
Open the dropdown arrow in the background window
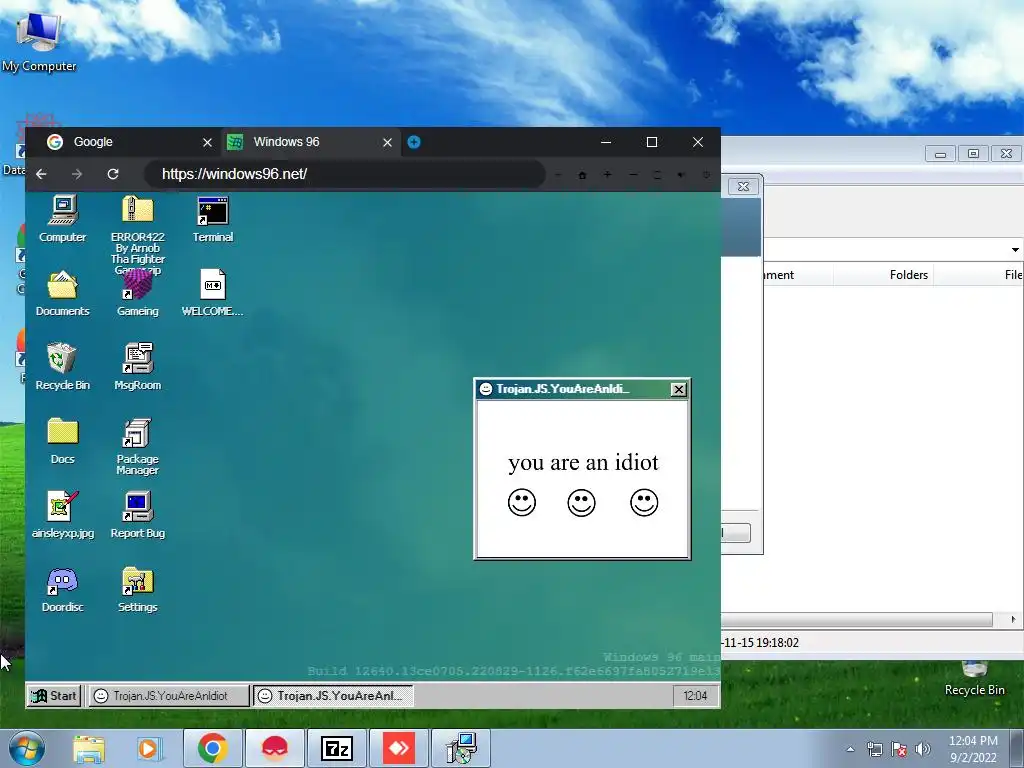[x=1015, y=249]
